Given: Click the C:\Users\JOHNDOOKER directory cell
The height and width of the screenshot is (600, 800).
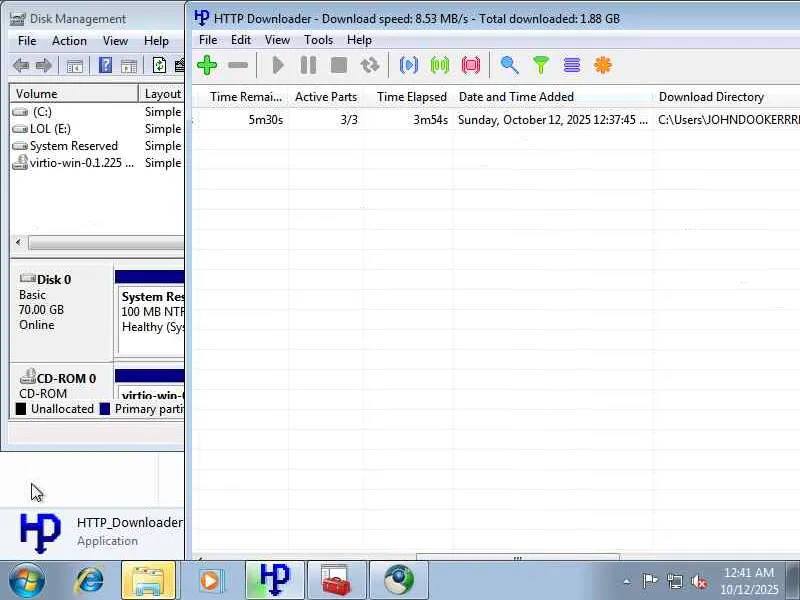Looking at the screenshot, I should 729,120.
